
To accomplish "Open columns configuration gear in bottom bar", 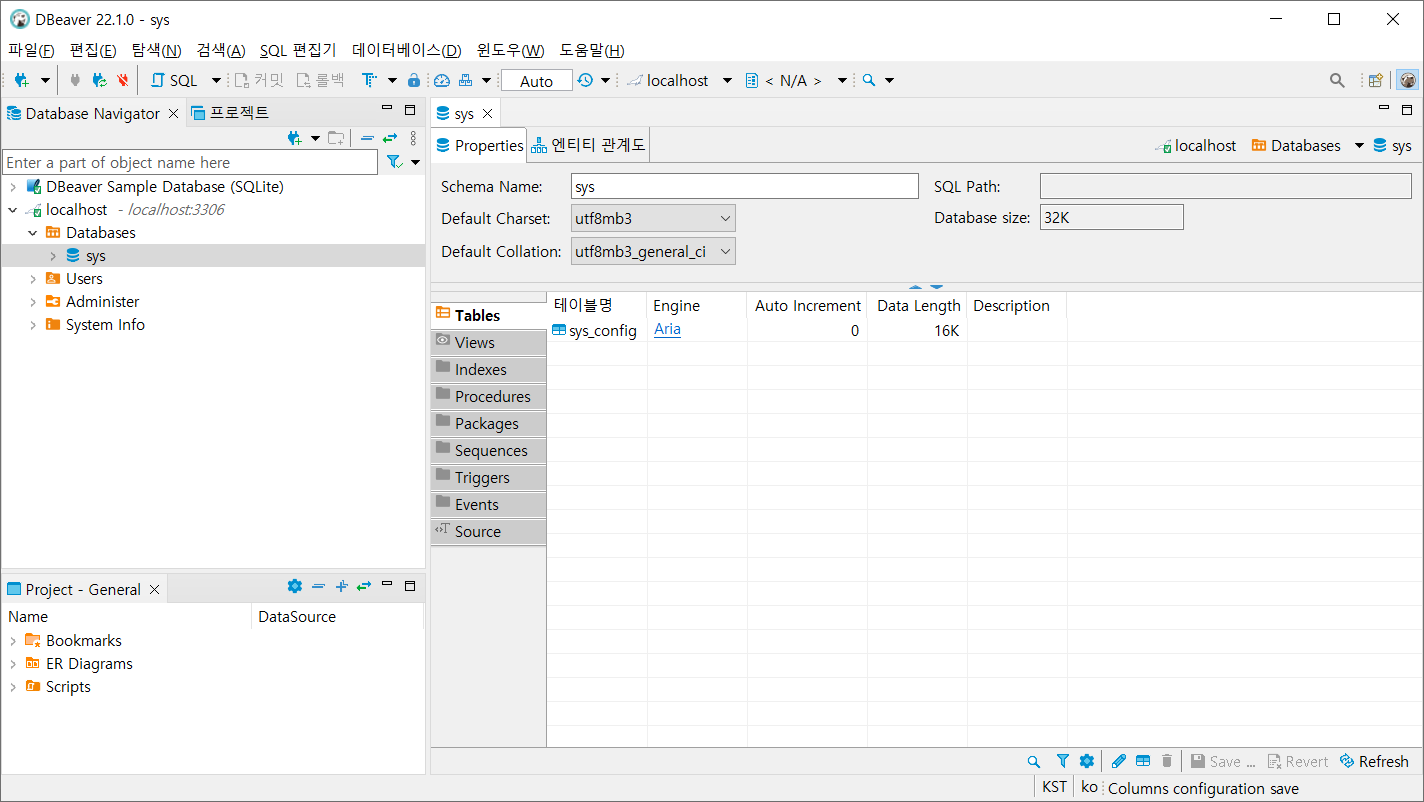I will pos(1087,761).
